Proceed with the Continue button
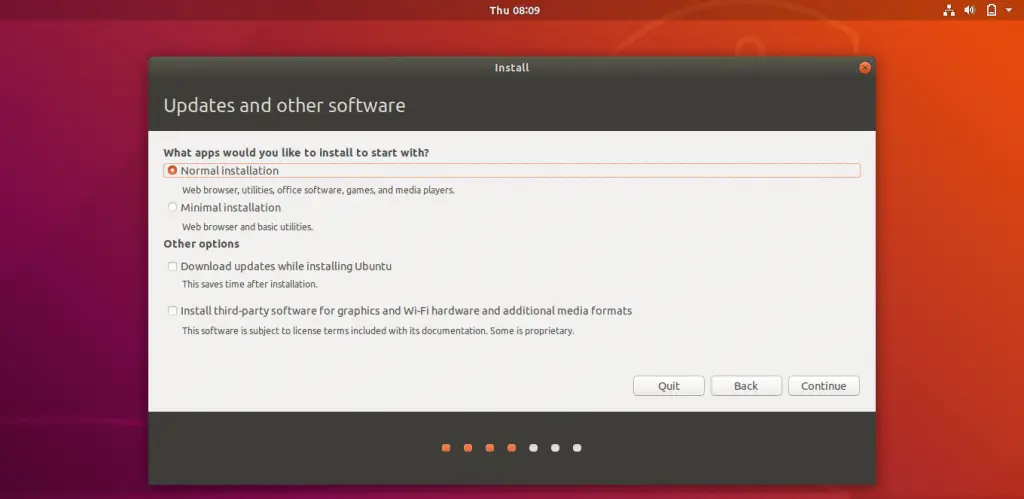 point(824,386)
